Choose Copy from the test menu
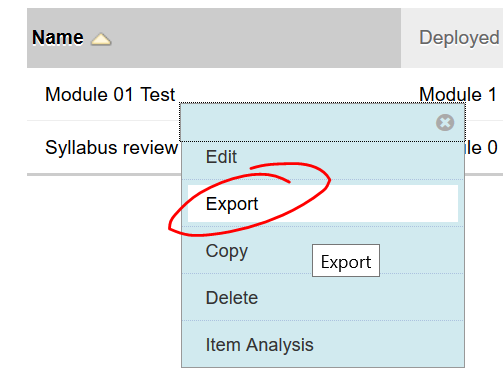The height and width of the screenshot is (390, 503). point(227,251)
